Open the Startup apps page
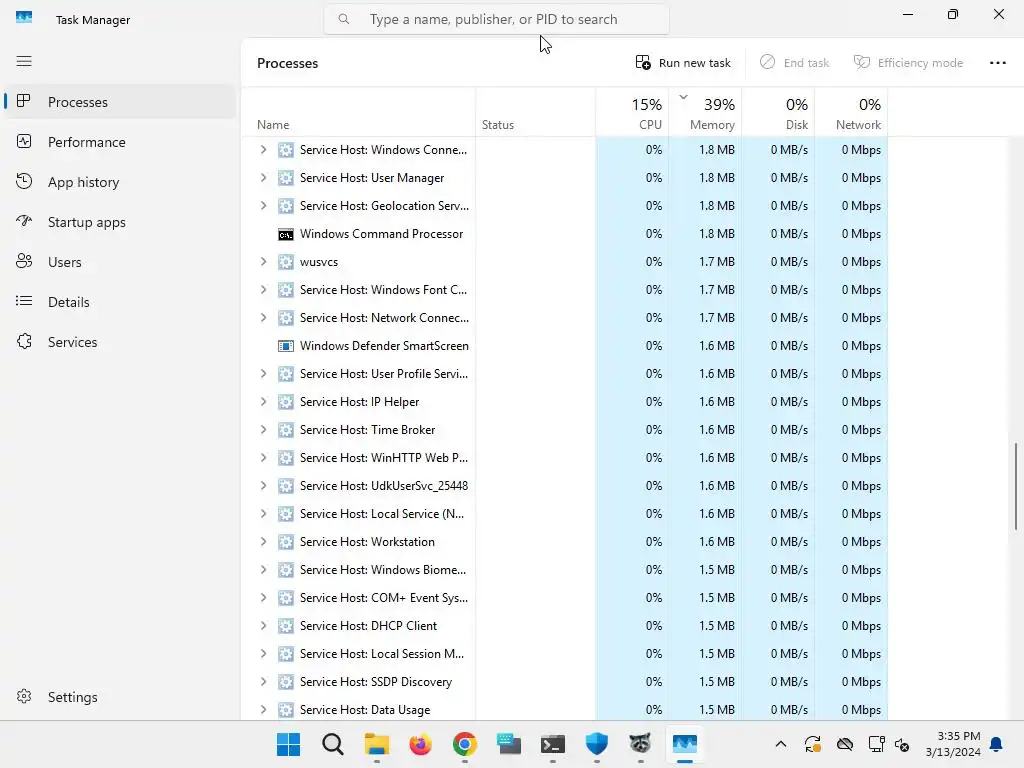 pos(120,221)
